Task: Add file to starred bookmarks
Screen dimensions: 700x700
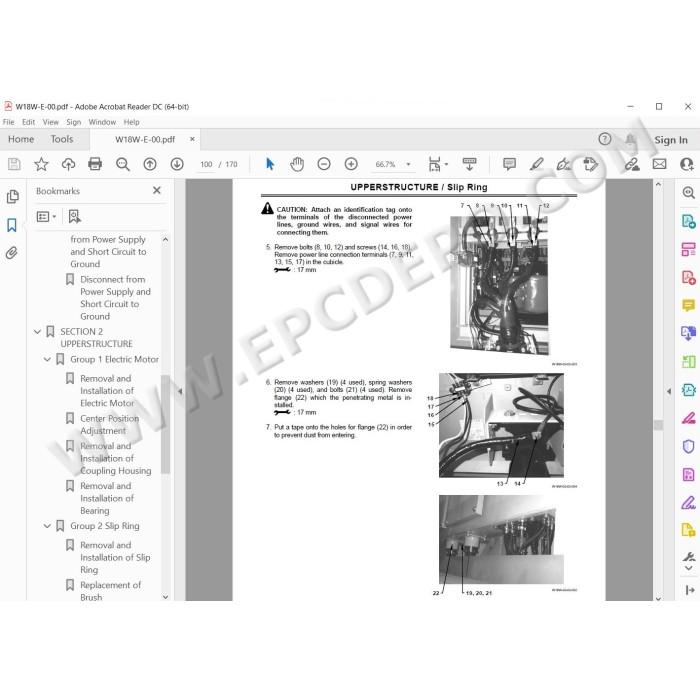Action: pyautogui.click(x=41, y=164)
